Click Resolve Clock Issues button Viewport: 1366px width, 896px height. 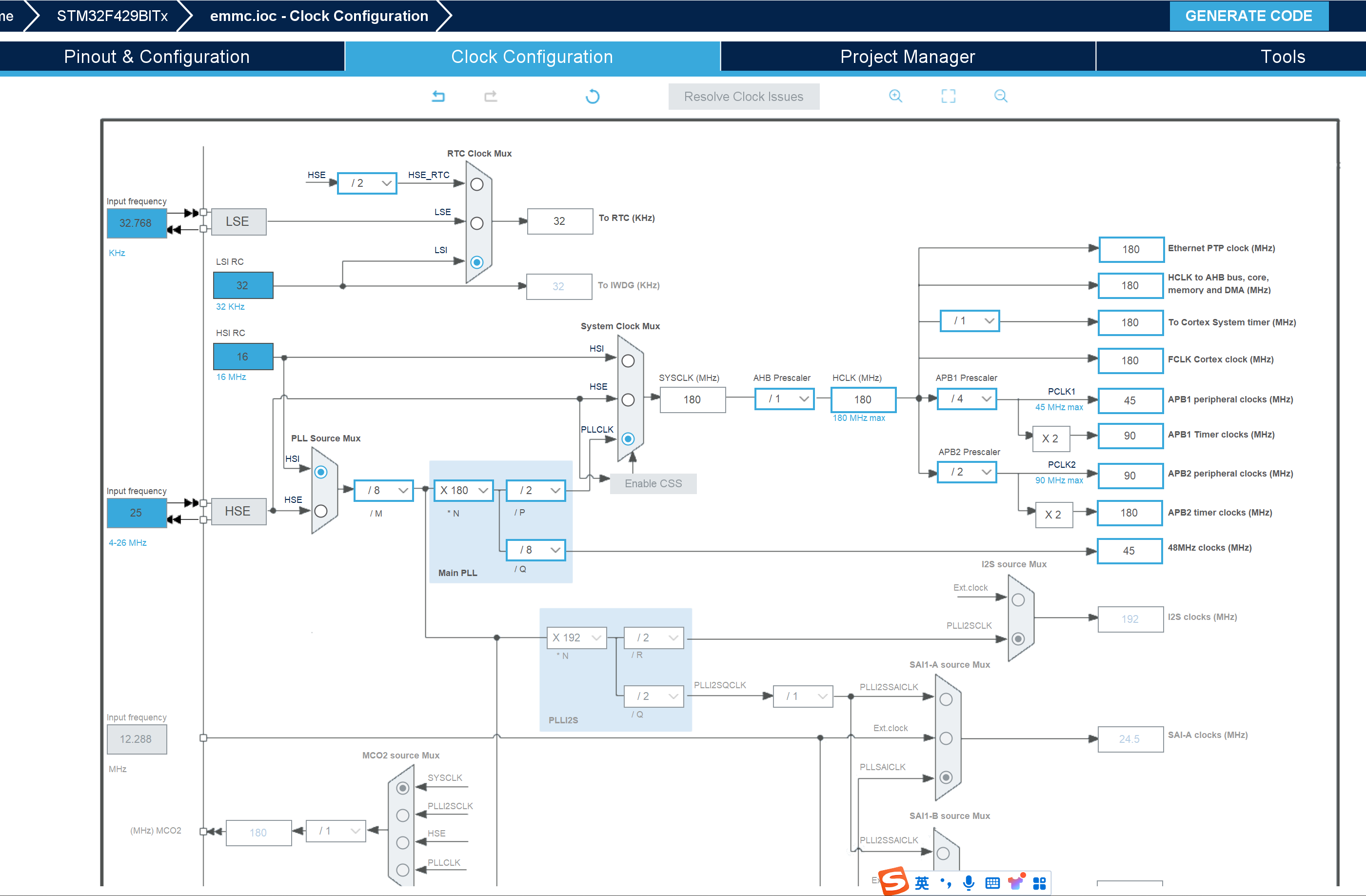click(744, 97)
